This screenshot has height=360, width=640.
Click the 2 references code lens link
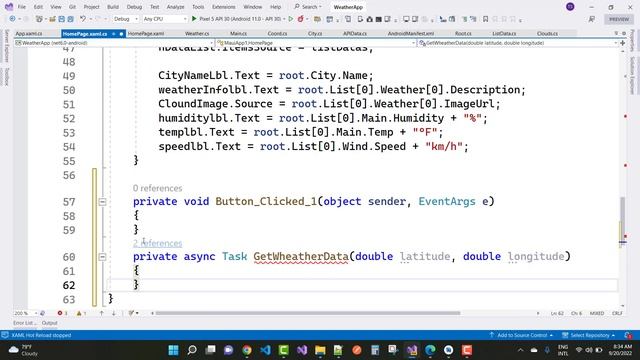pos(158,243)
